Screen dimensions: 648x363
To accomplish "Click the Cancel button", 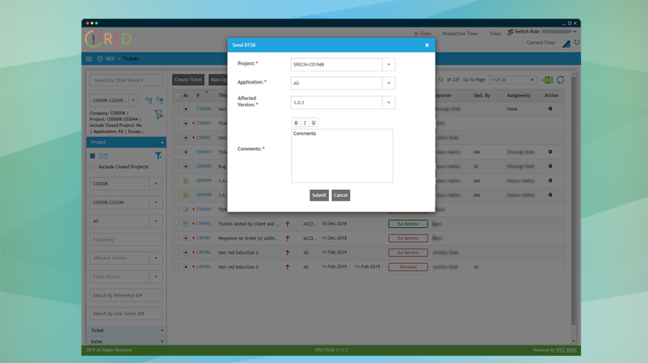I will coord(341,195).
